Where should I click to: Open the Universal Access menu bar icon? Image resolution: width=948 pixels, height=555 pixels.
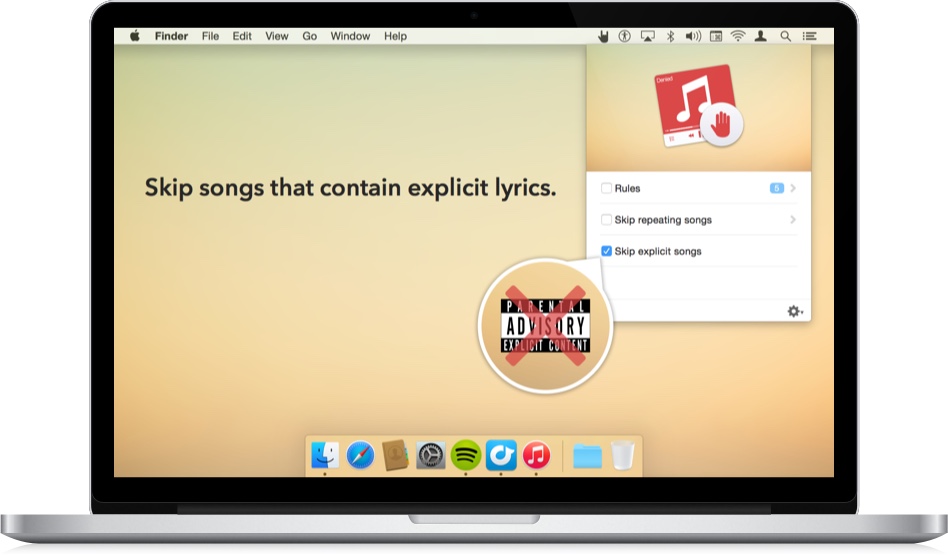pos(625,36)
